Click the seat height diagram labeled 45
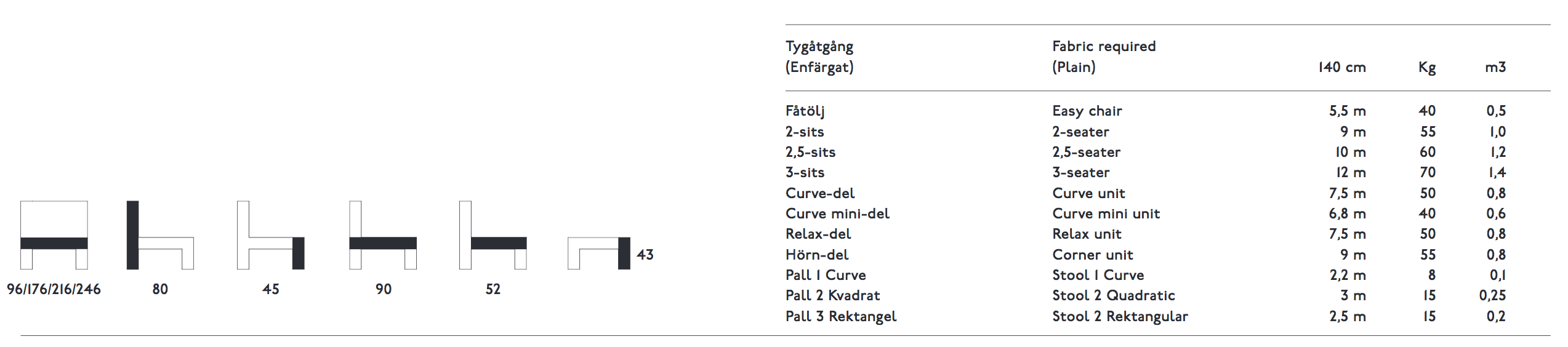Viewport: 1568px width, 347px height. [271, 234]
